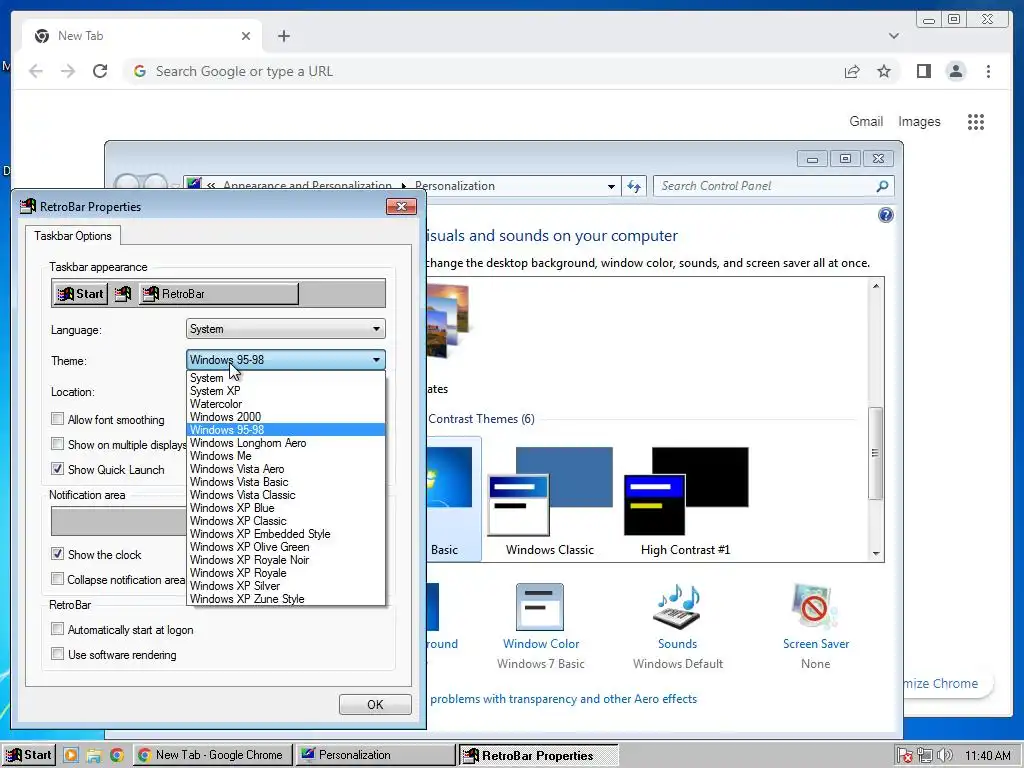
Task: Choose Windows XP Royale Noir
Action: tap(285, 560)
